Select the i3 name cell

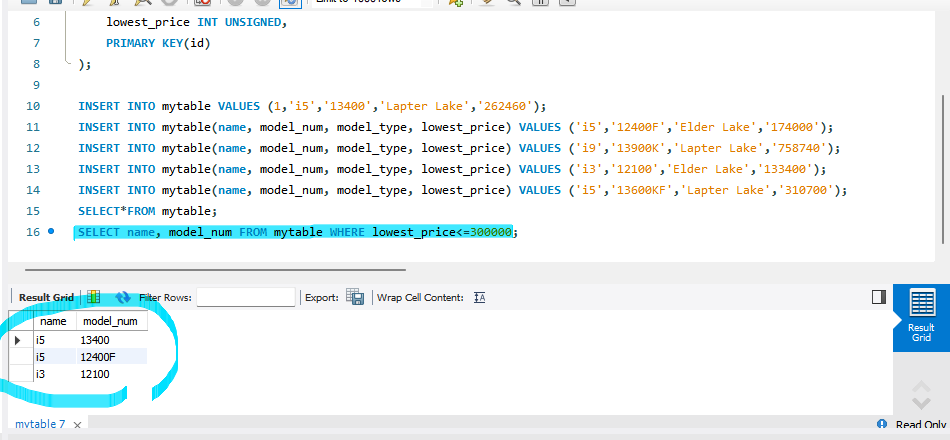coord(55,374)
